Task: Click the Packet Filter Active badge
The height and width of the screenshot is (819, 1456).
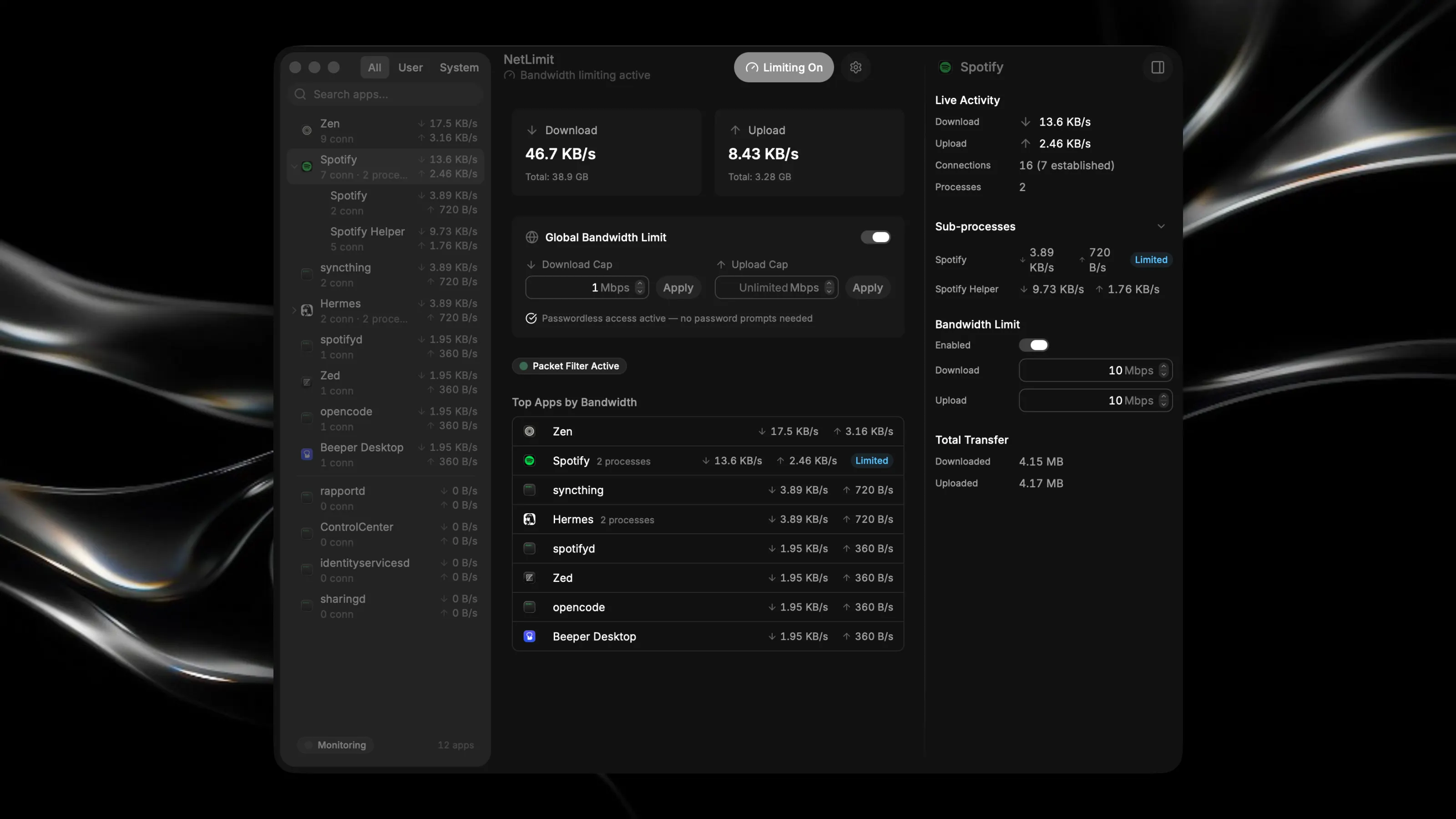Action: point(569,366)
